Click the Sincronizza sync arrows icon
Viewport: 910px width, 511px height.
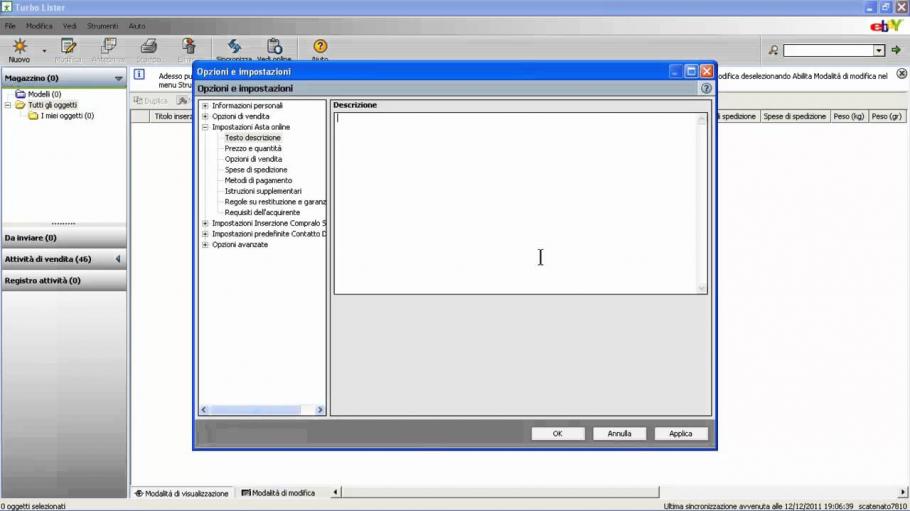(x=234, y=46)
